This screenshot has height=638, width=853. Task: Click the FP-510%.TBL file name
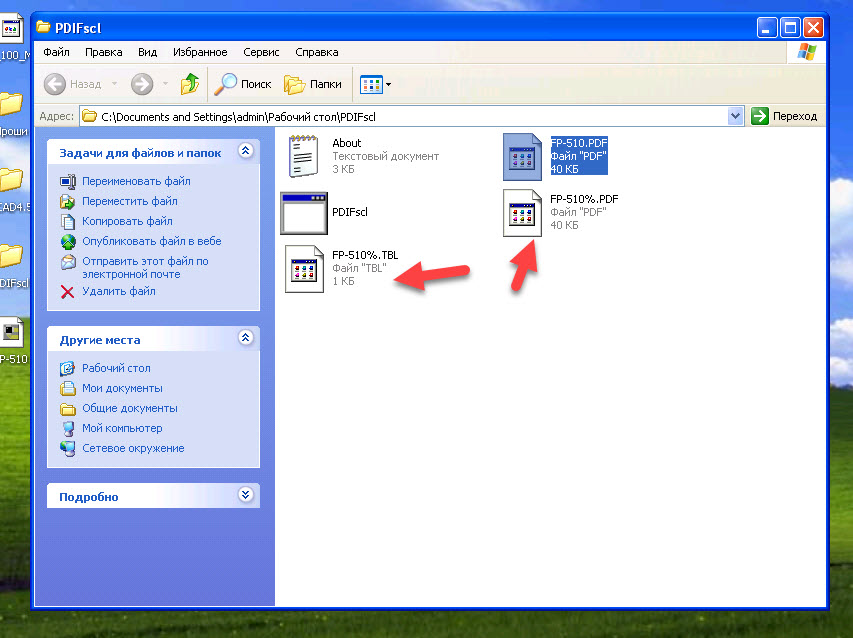365,255
